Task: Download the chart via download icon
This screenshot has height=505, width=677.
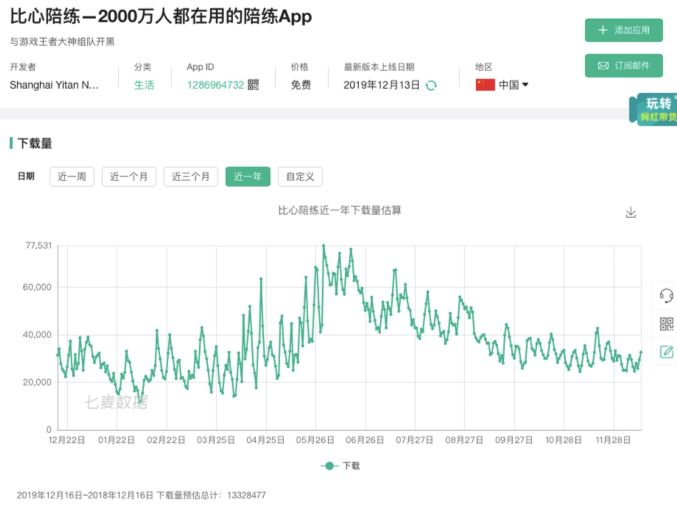Action: point(631,212)
